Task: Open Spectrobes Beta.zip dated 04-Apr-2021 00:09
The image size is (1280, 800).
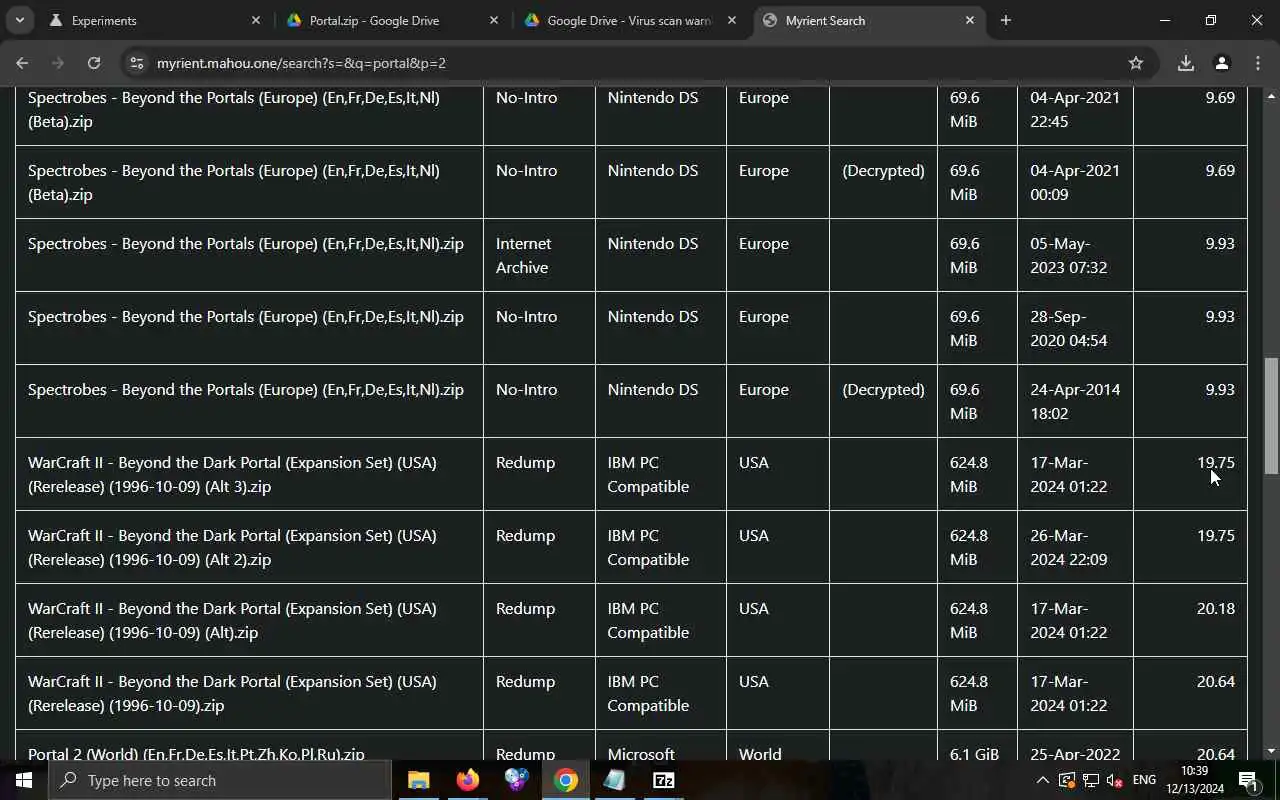Action: pyautogui.click(x=233, y=182)
